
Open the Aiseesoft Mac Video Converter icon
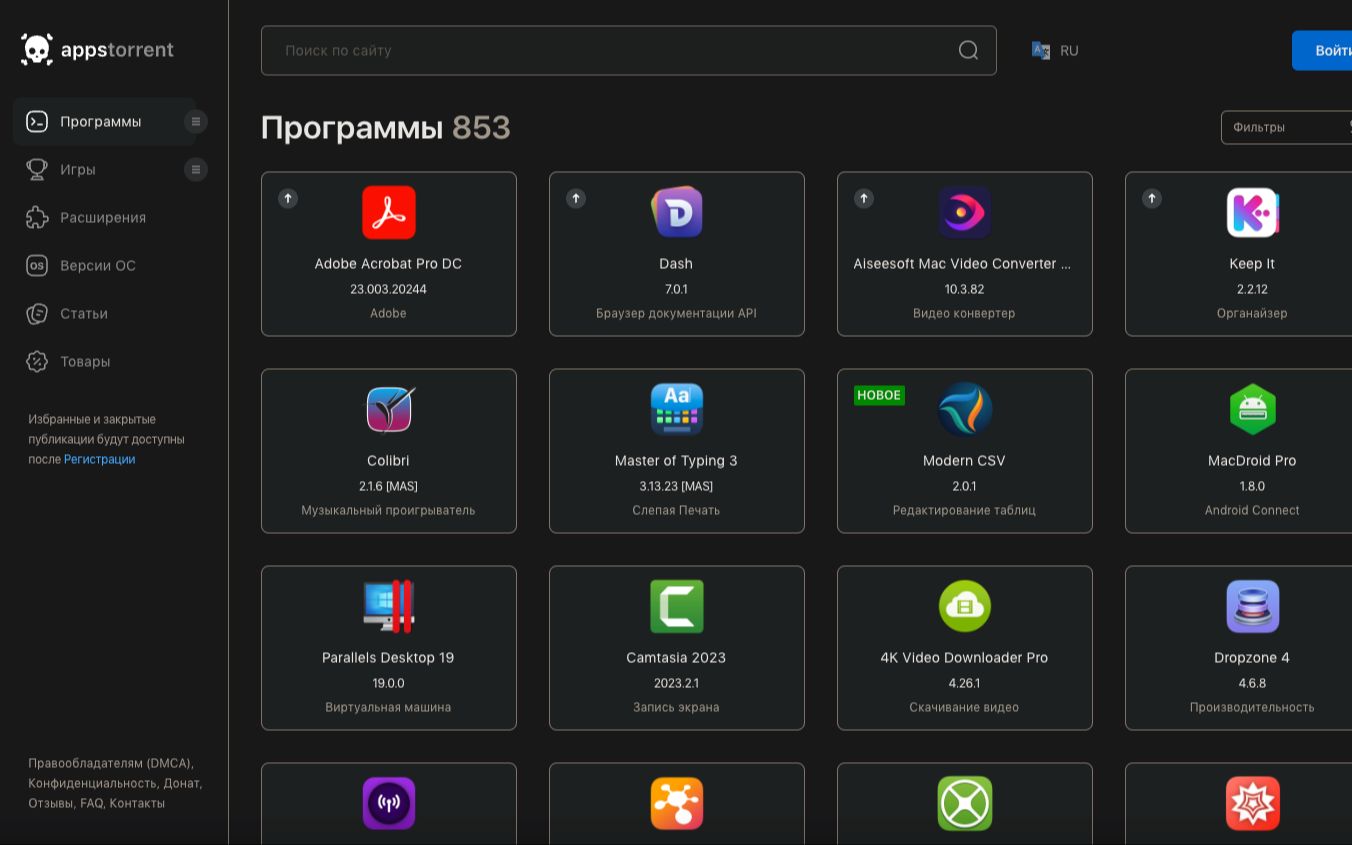pyautogui.click(x=964, y=212)
